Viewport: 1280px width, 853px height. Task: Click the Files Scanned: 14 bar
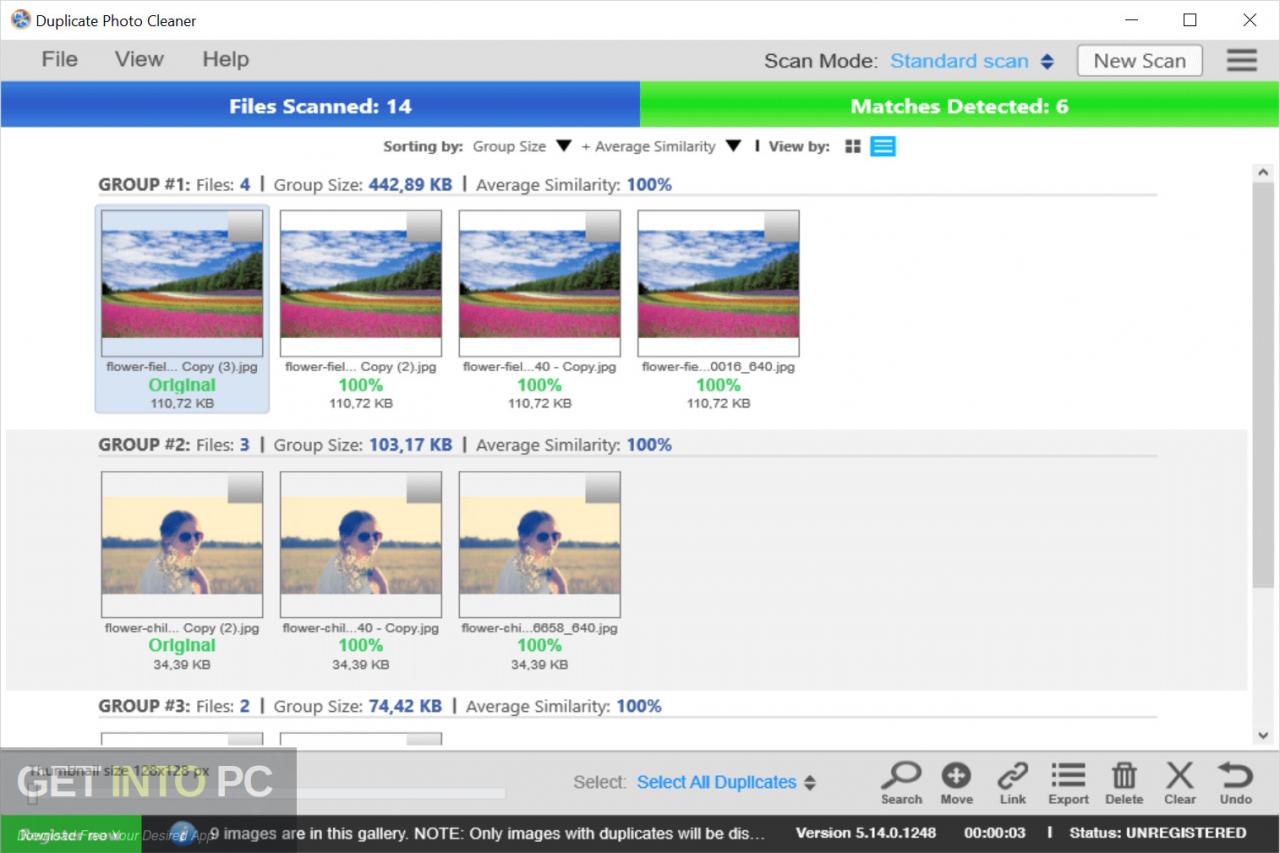pyautogui.click(x=320, y=105)
